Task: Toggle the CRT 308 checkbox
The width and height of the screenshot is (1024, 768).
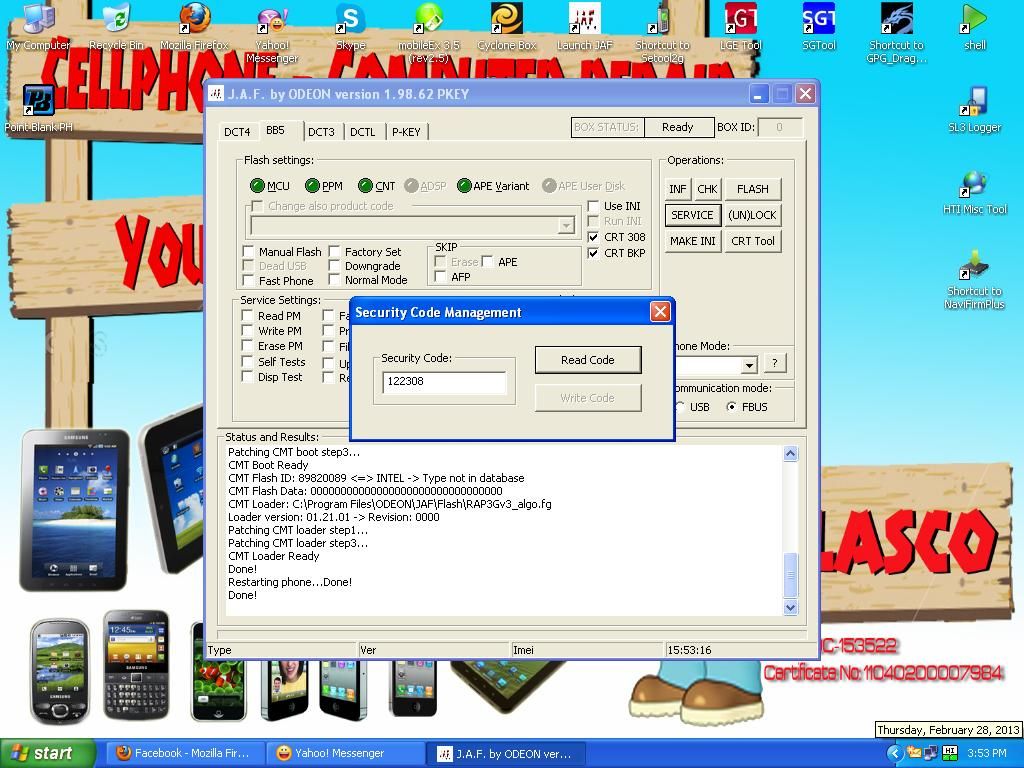Action: pos(594,237)
